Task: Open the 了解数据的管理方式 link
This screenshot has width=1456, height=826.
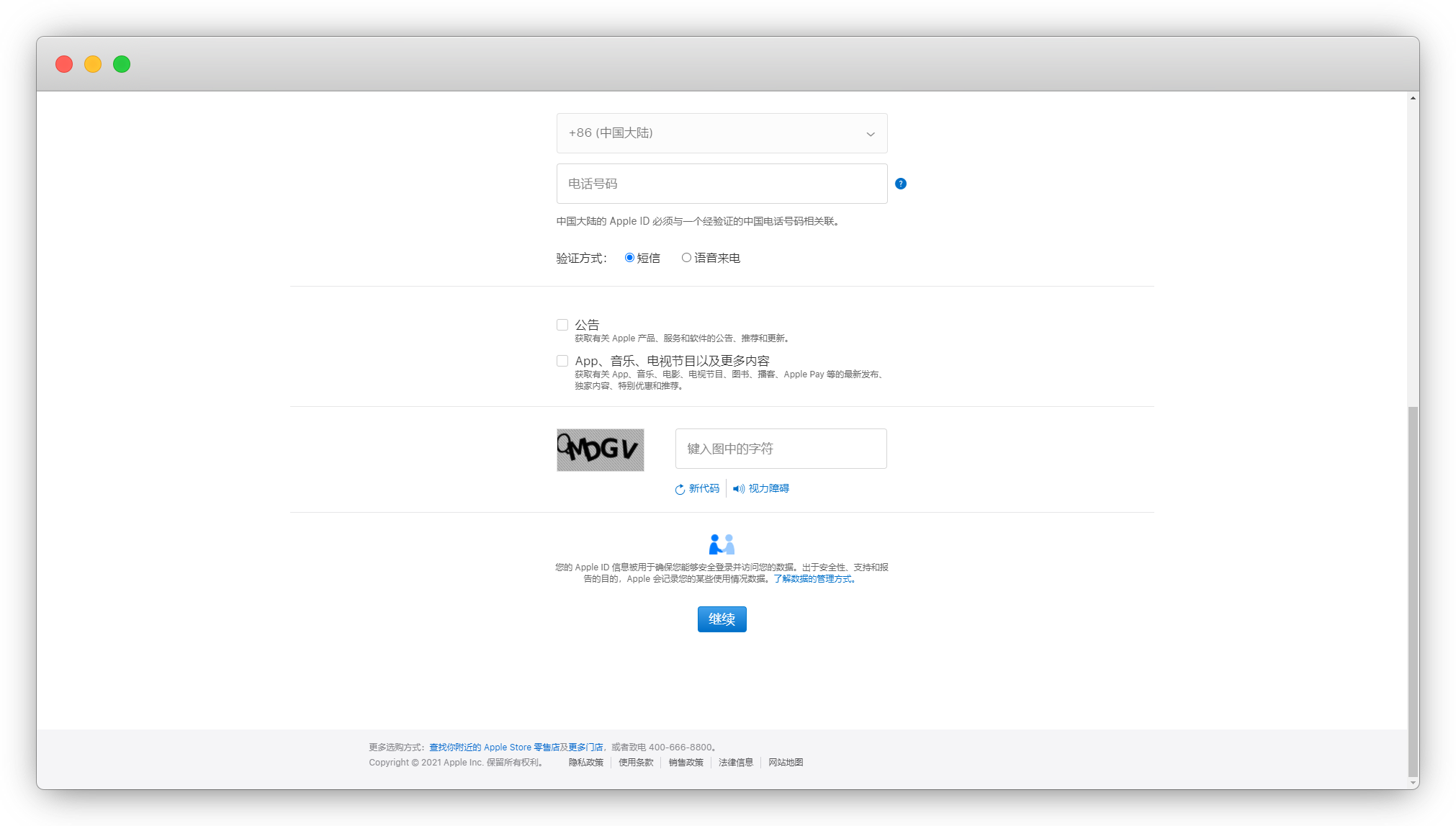Action: click(x=814, y=579)
